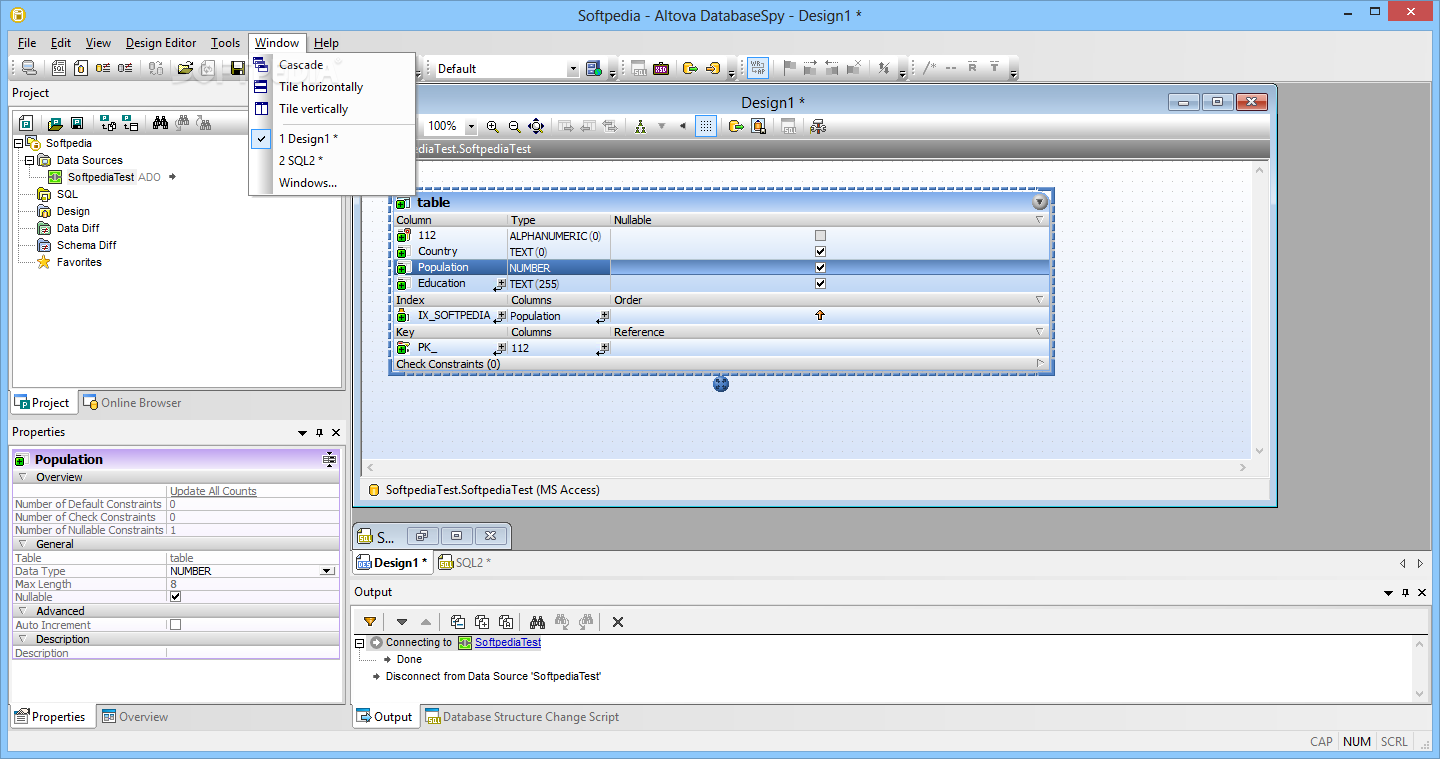Collapse the Softpedia project tree node
Screen dimensions: 1440x759
click(19, 143)
